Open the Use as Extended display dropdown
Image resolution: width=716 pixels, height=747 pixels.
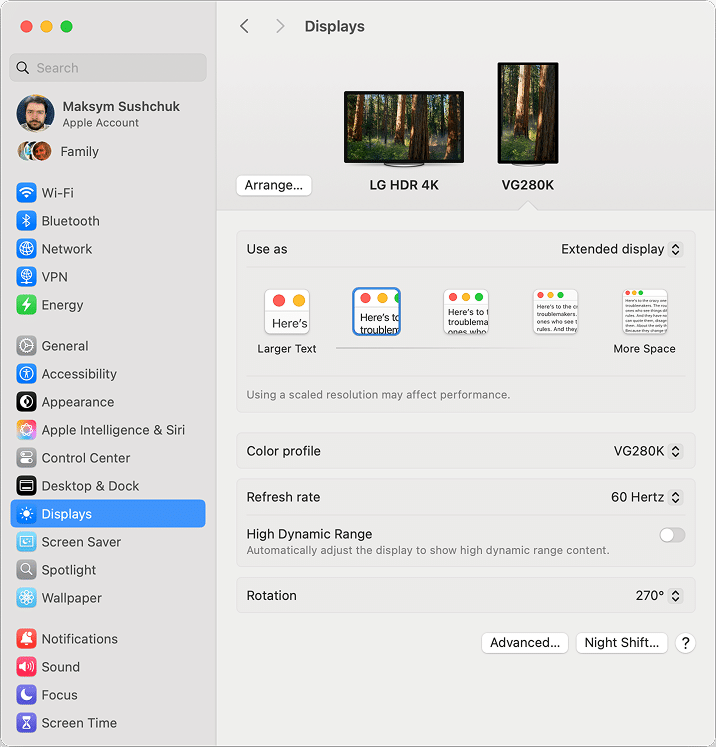(620, 249)
